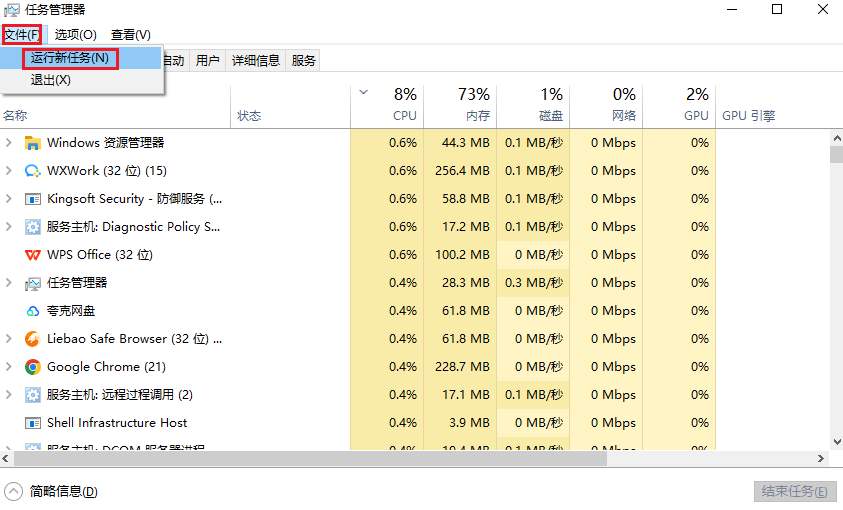Screen dimensions: 843x510
Task: Open the 选项(O) menu
Action: point(76,35)
